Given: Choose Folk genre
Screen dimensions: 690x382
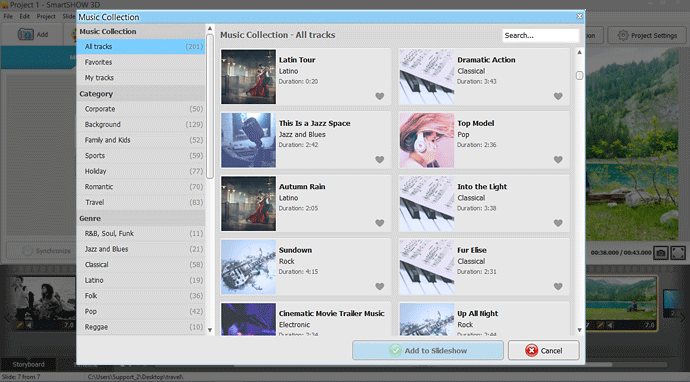Looking at the screenshot, I should click(x=141, y=296).
